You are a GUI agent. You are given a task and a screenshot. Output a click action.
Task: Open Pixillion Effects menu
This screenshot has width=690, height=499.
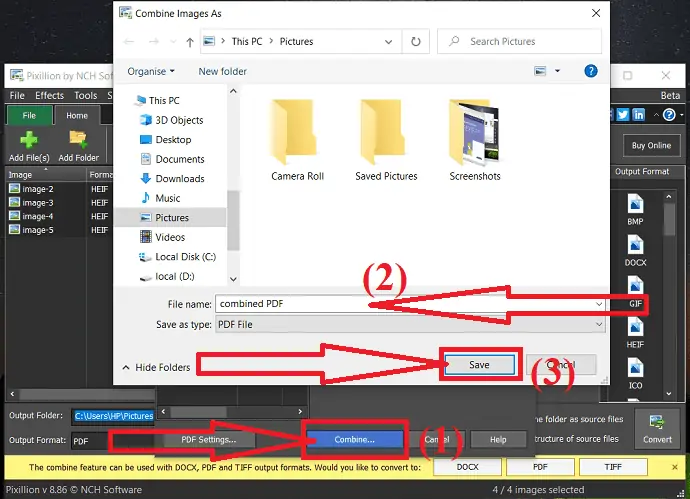tap(49, 95)
